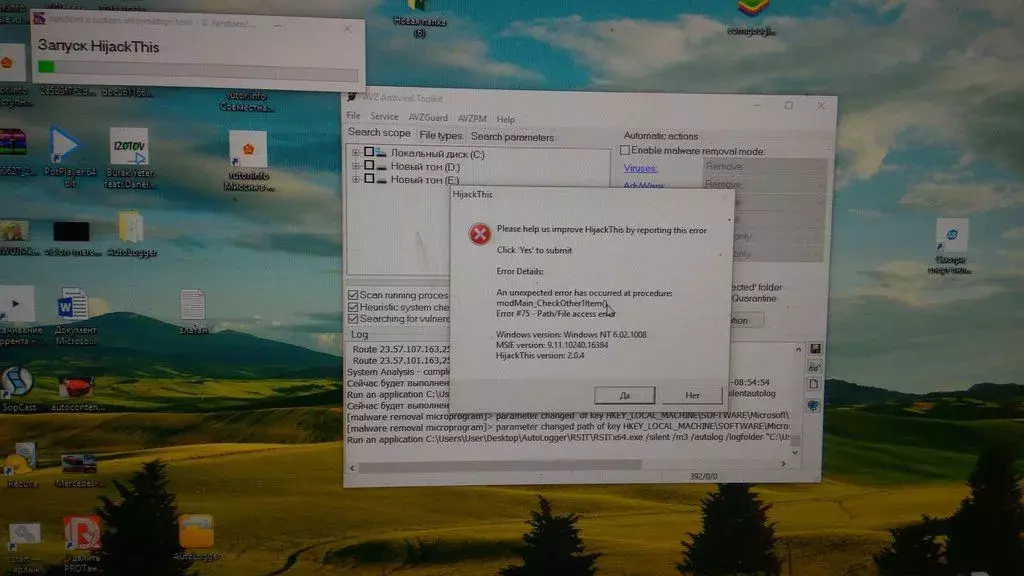The width and height of the screenshot is (1024, 576).
Task: Click the blank page clear log icon
Action: (x=814, y=385)
